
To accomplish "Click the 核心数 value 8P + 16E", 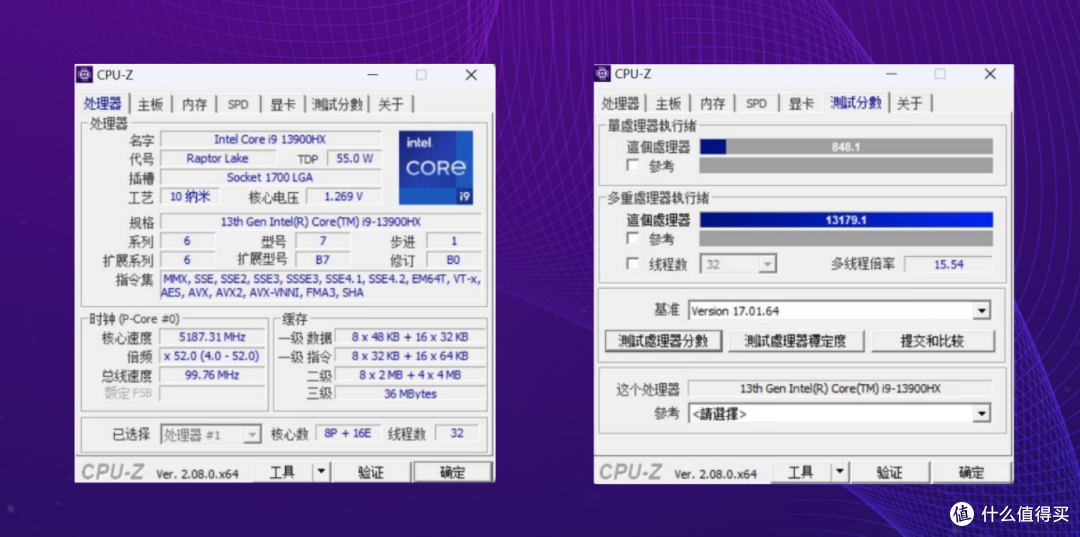I will (x=348, y=433).
